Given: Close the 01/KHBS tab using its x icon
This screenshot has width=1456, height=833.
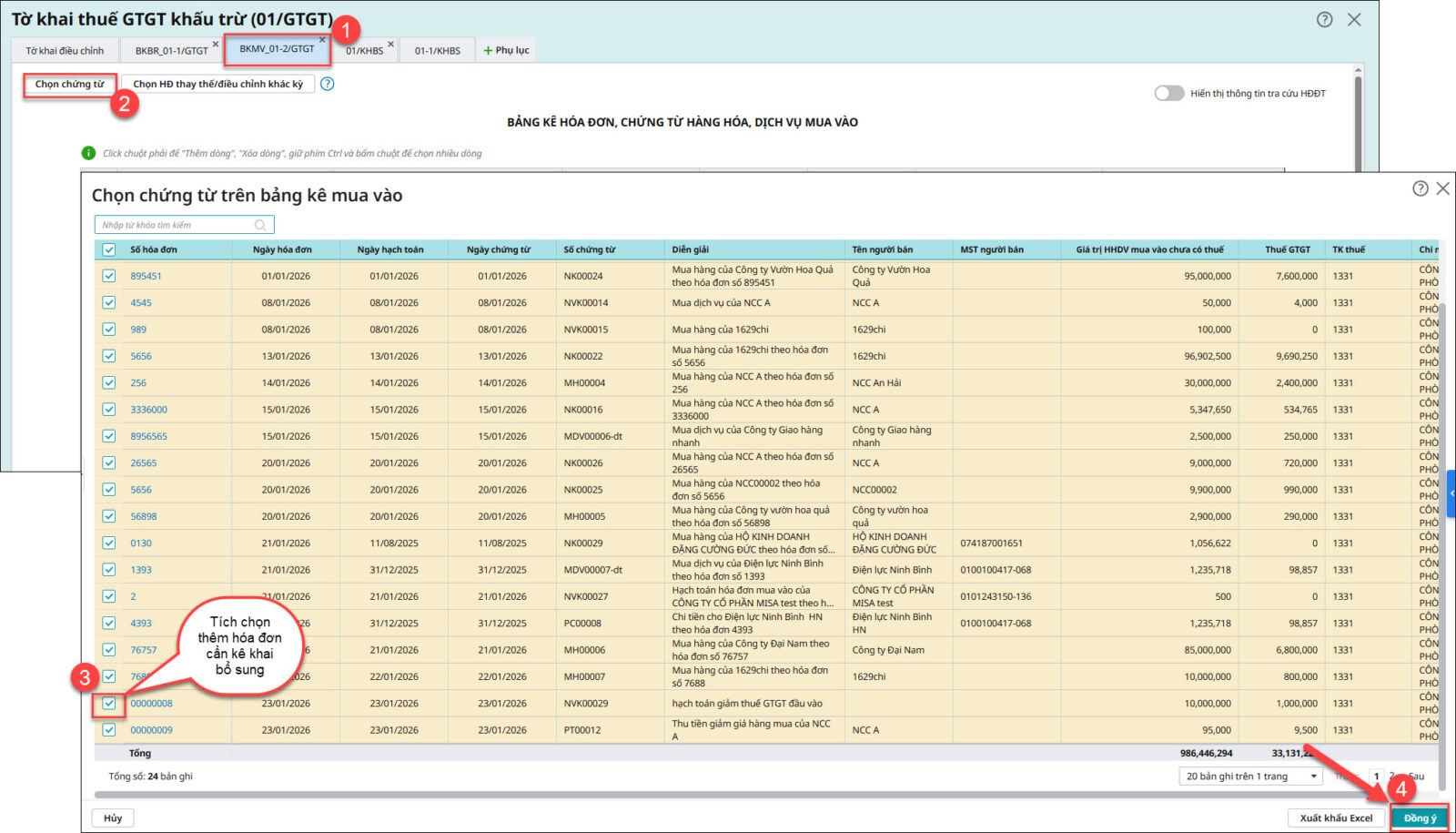Looking at the screenshot, I should click(x=391, y=44).
